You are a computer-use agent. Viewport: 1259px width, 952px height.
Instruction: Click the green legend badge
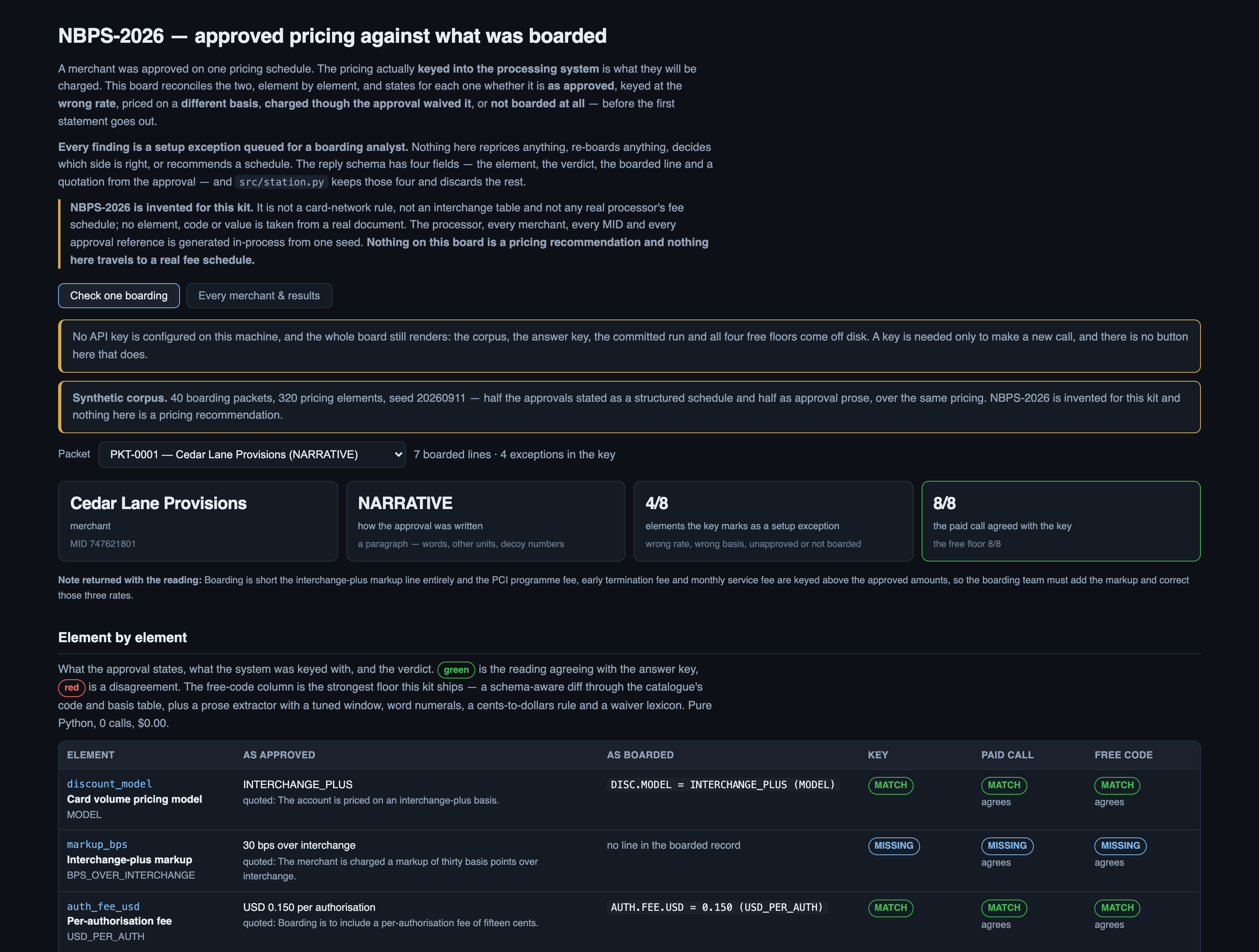[x=456, y=670]
